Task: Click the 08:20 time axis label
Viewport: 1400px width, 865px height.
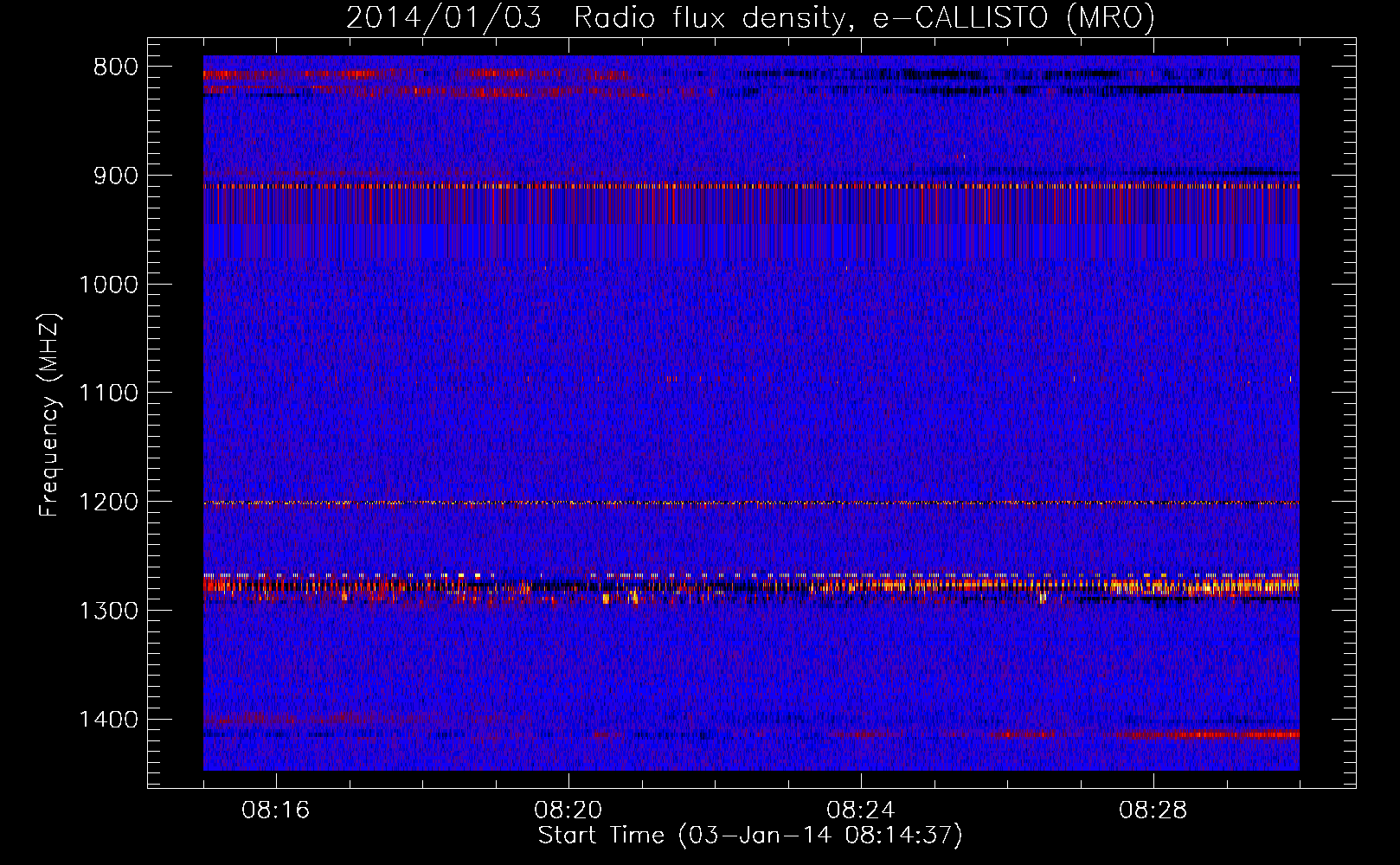Action: 568,811
